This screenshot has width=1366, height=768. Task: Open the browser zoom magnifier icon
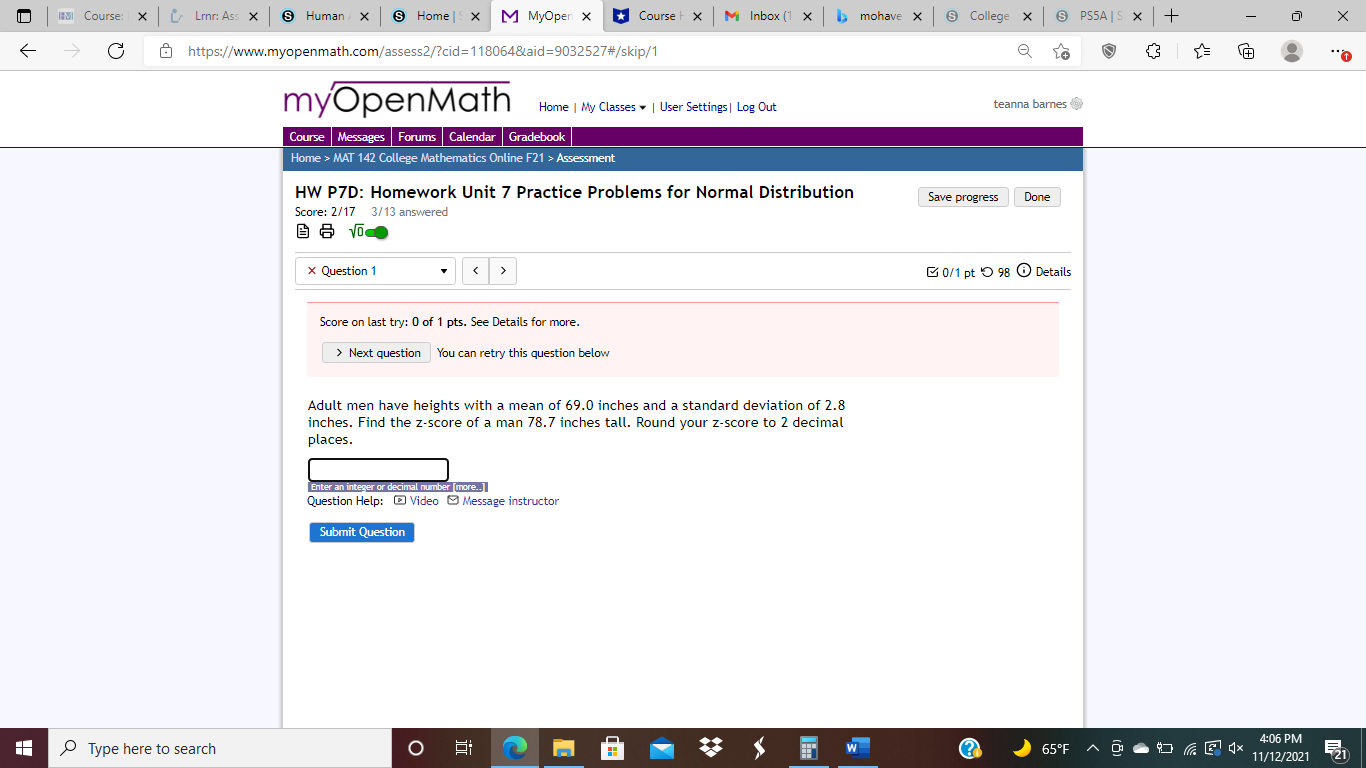(1025, 51)
